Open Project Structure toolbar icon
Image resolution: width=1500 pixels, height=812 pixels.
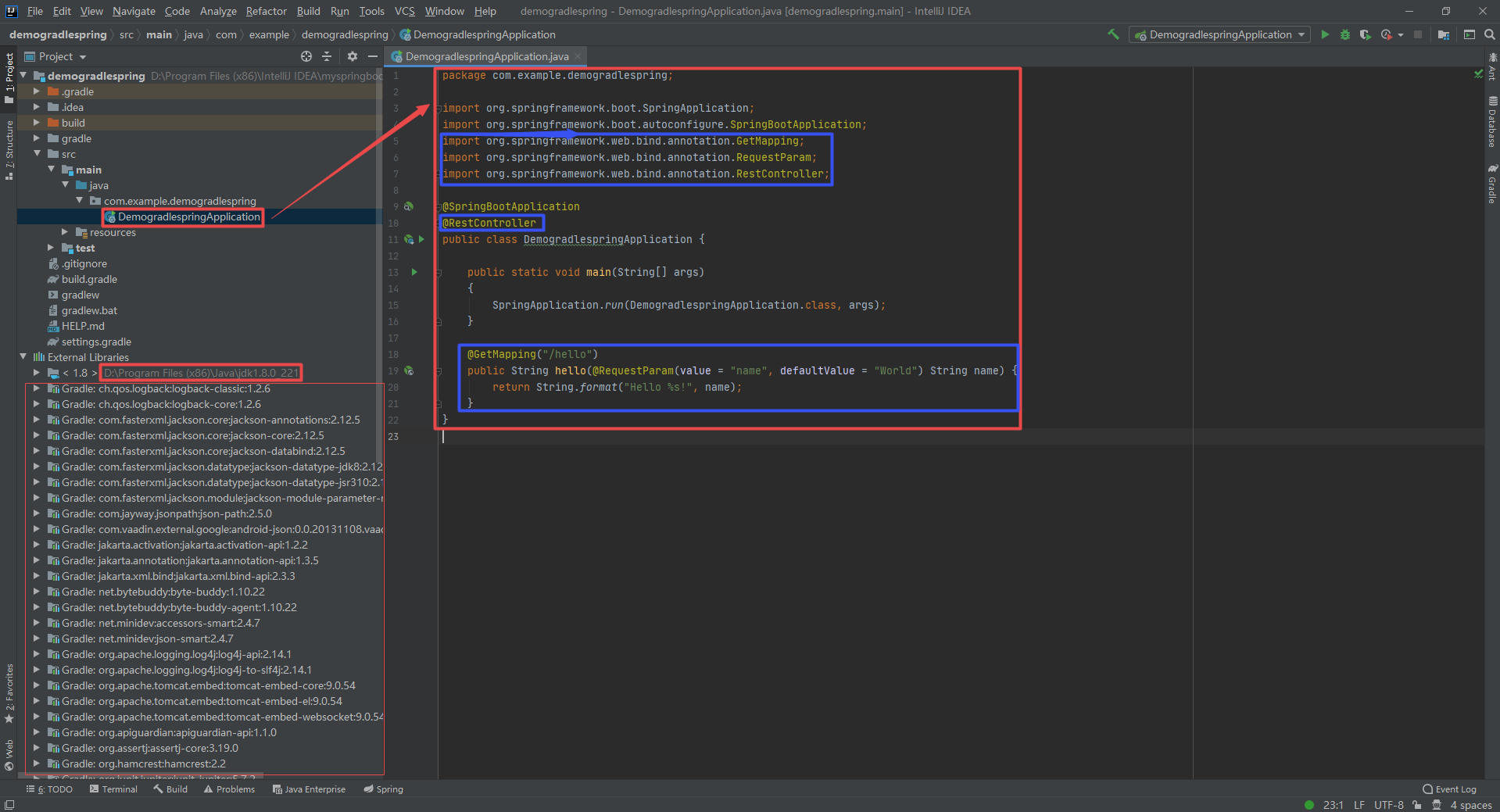(x=1443, y=34)
